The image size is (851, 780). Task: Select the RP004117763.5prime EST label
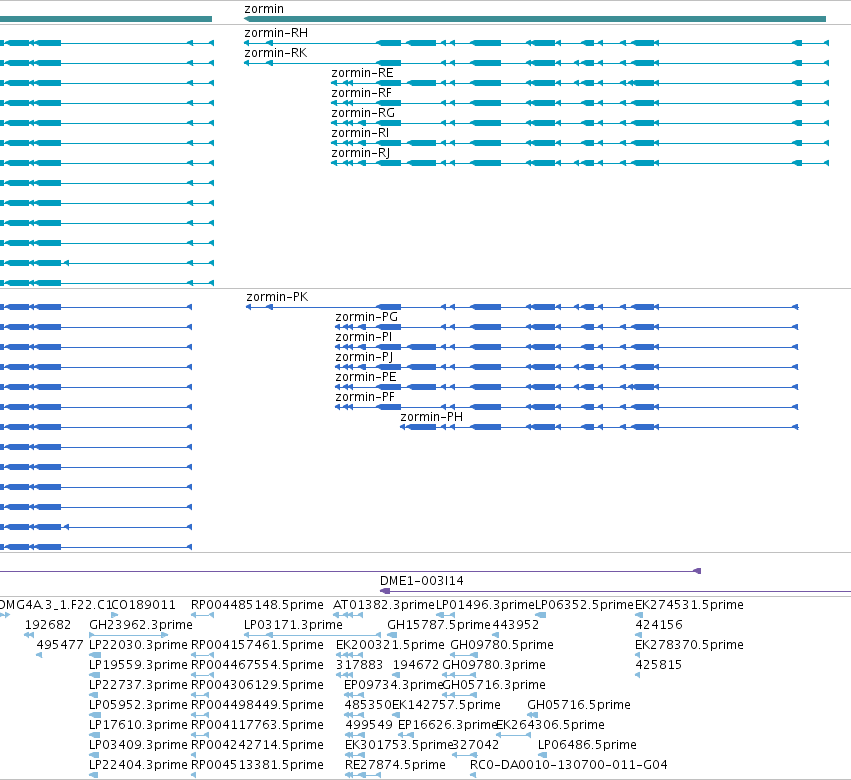(x=257, y=726)
